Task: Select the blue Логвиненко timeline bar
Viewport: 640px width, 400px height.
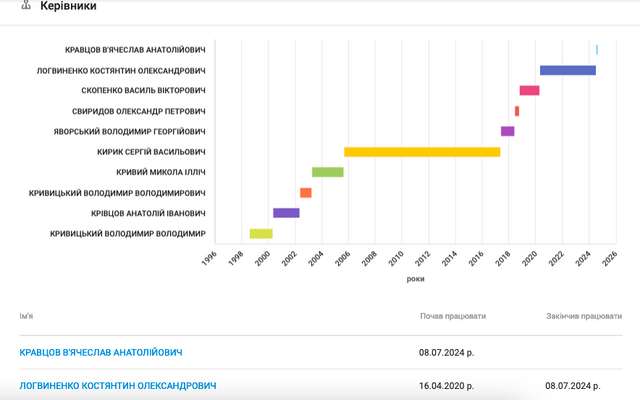Action: (x=567, y=70)
